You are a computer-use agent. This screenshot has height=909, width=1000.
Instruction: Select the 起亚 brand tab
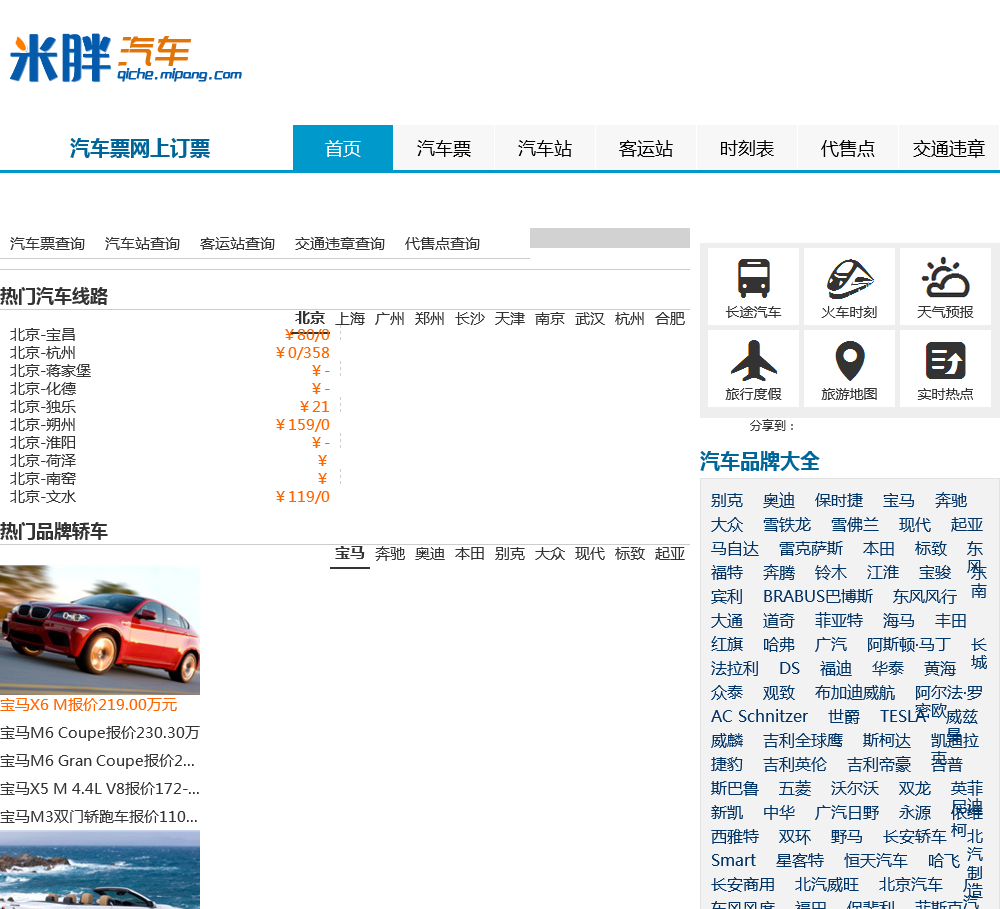click(x=670, y=554)
